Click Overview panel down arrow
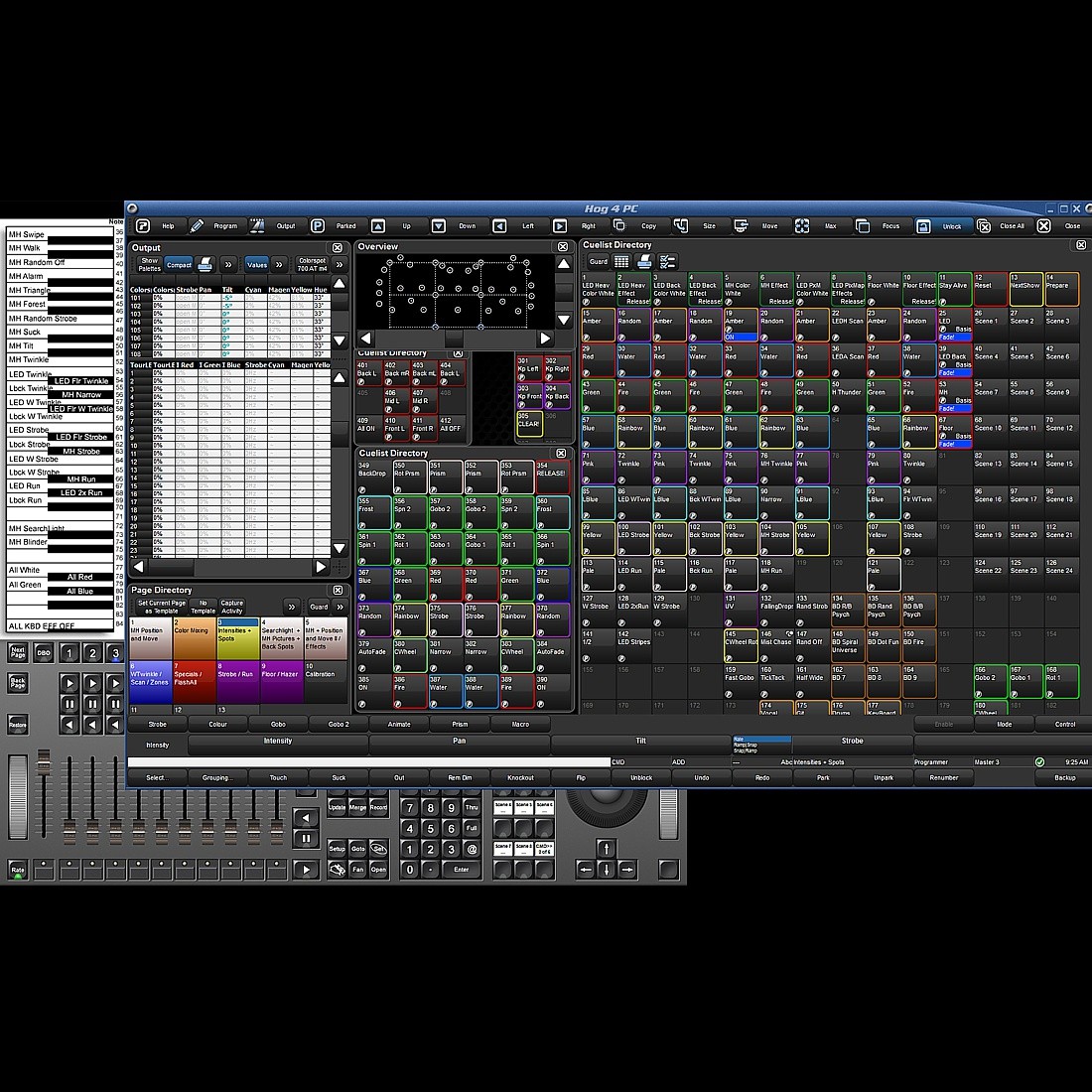Image resolution: width=1092 pixels, height=1092 pixels. pos(564,320)
